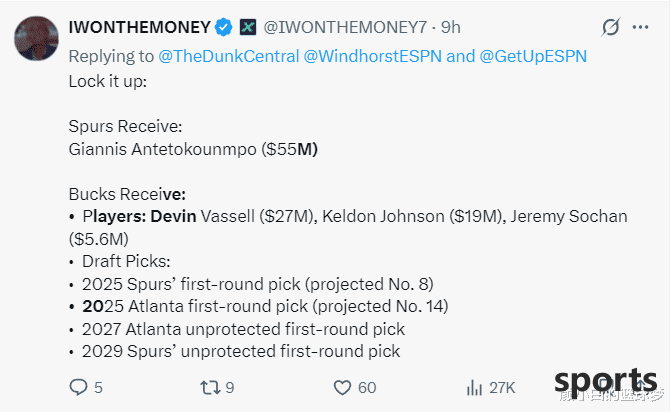The width and height of the screenshot is (672, 412).
Task: Open the IWONTHEMONEY display name link
Action: click(x=140, y=27)
